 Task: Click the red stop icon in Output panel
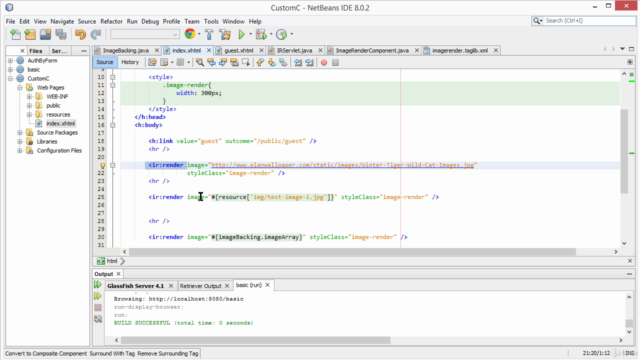tap(98, 307)
